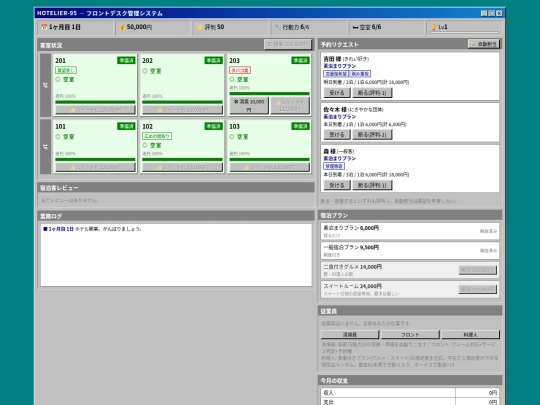Accept 森 様's reservation with 受ける

click(x=337, y=185)
